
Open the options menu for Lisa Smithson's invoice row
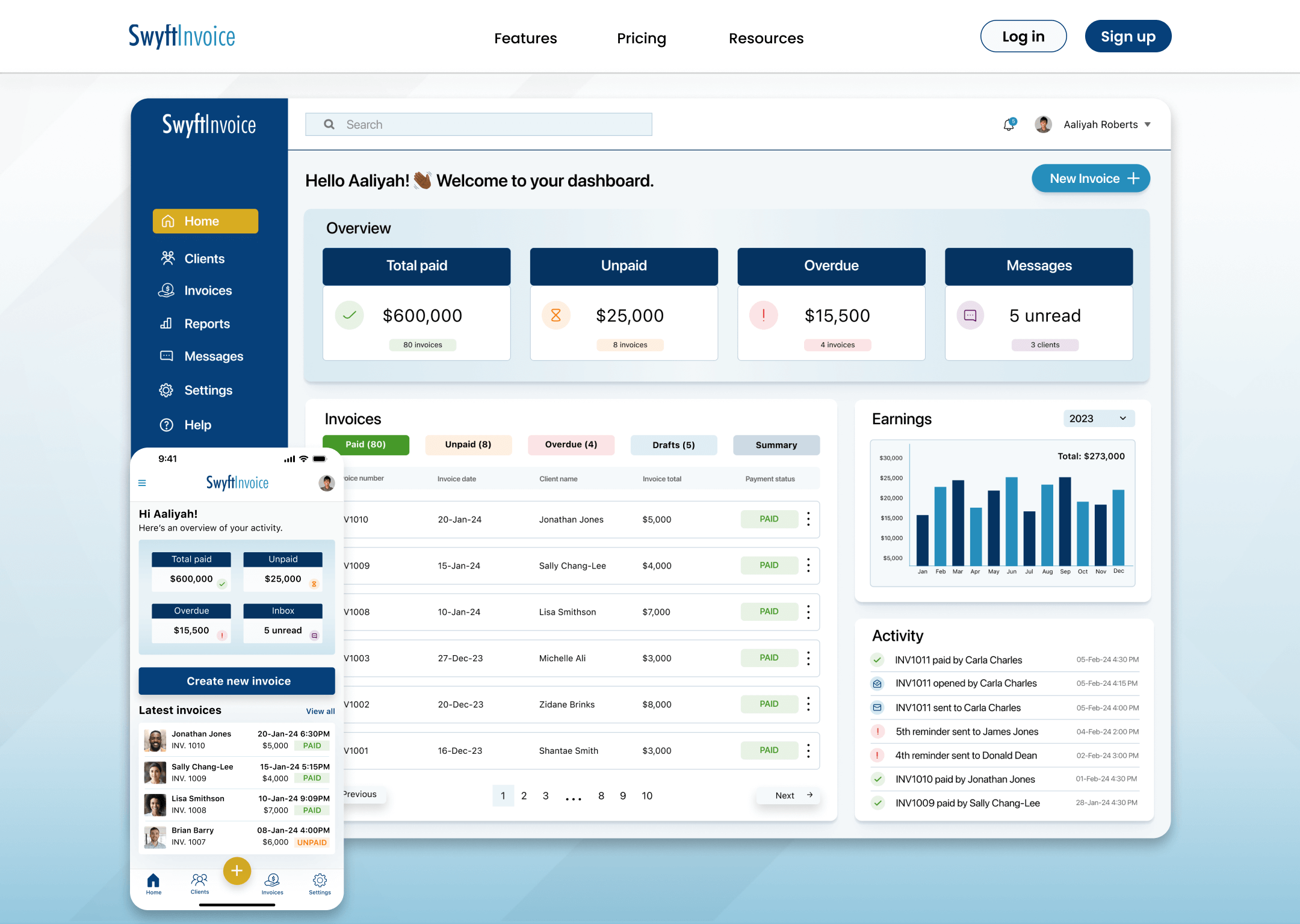click(808, 612)
